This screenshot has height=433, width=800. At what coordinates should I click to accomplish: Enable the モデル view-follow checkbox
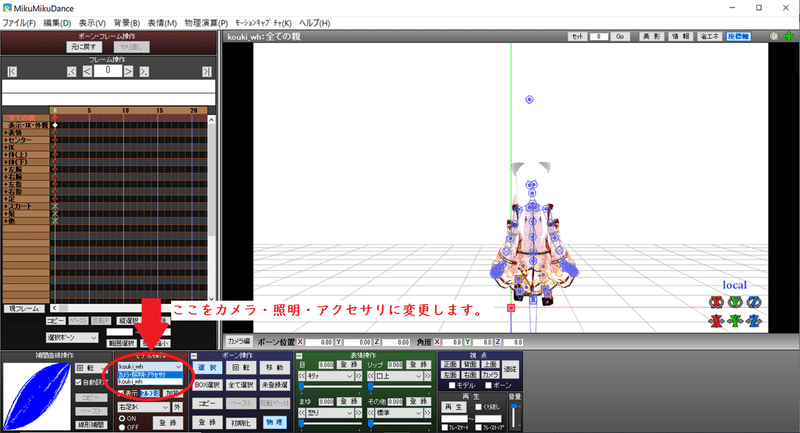[452, 386]
